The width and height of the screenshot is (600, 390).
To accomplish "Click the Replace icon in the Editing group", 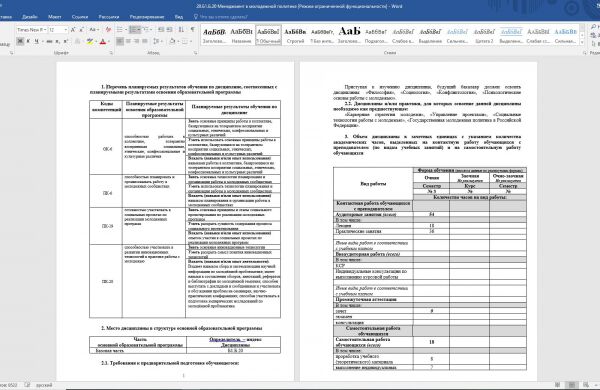I will click(x=593, y=35).
